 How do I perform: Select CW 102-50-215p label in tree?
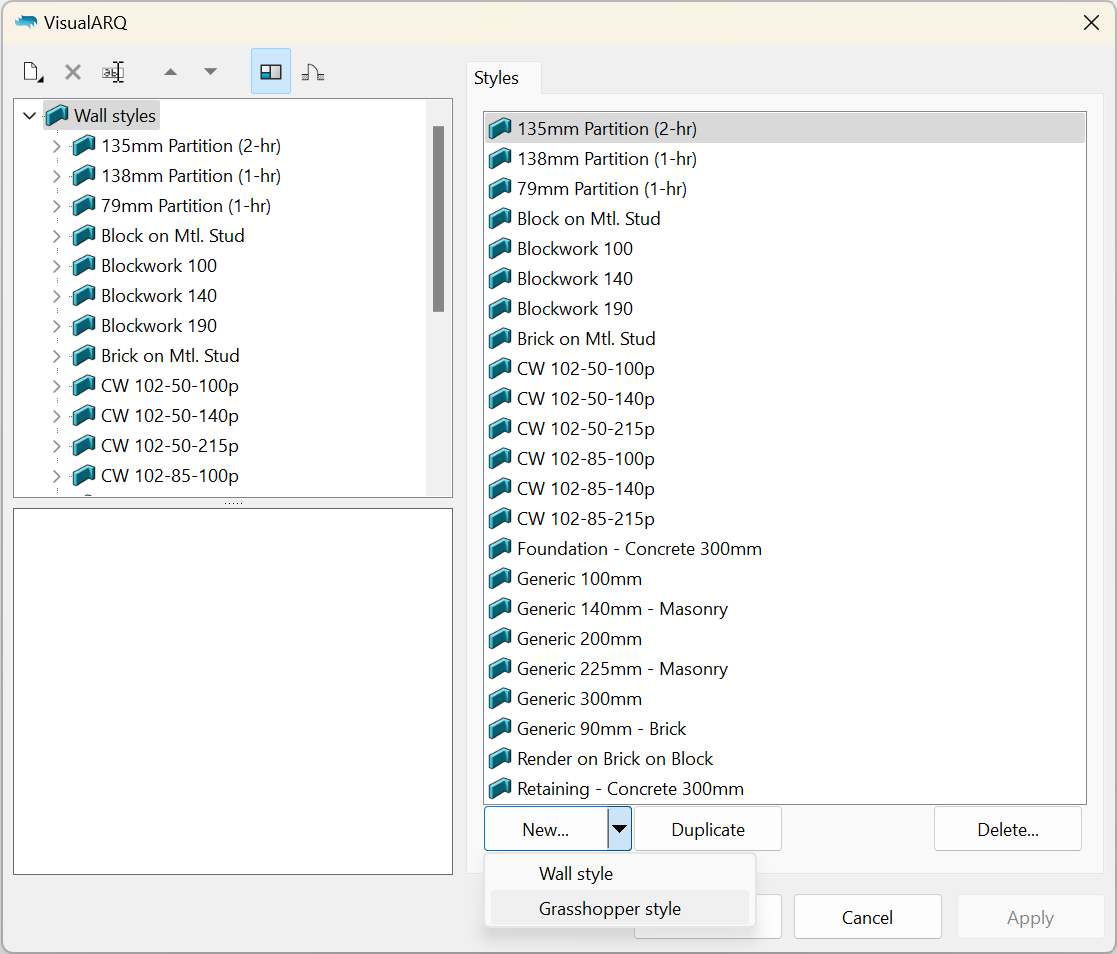[170, 445]
